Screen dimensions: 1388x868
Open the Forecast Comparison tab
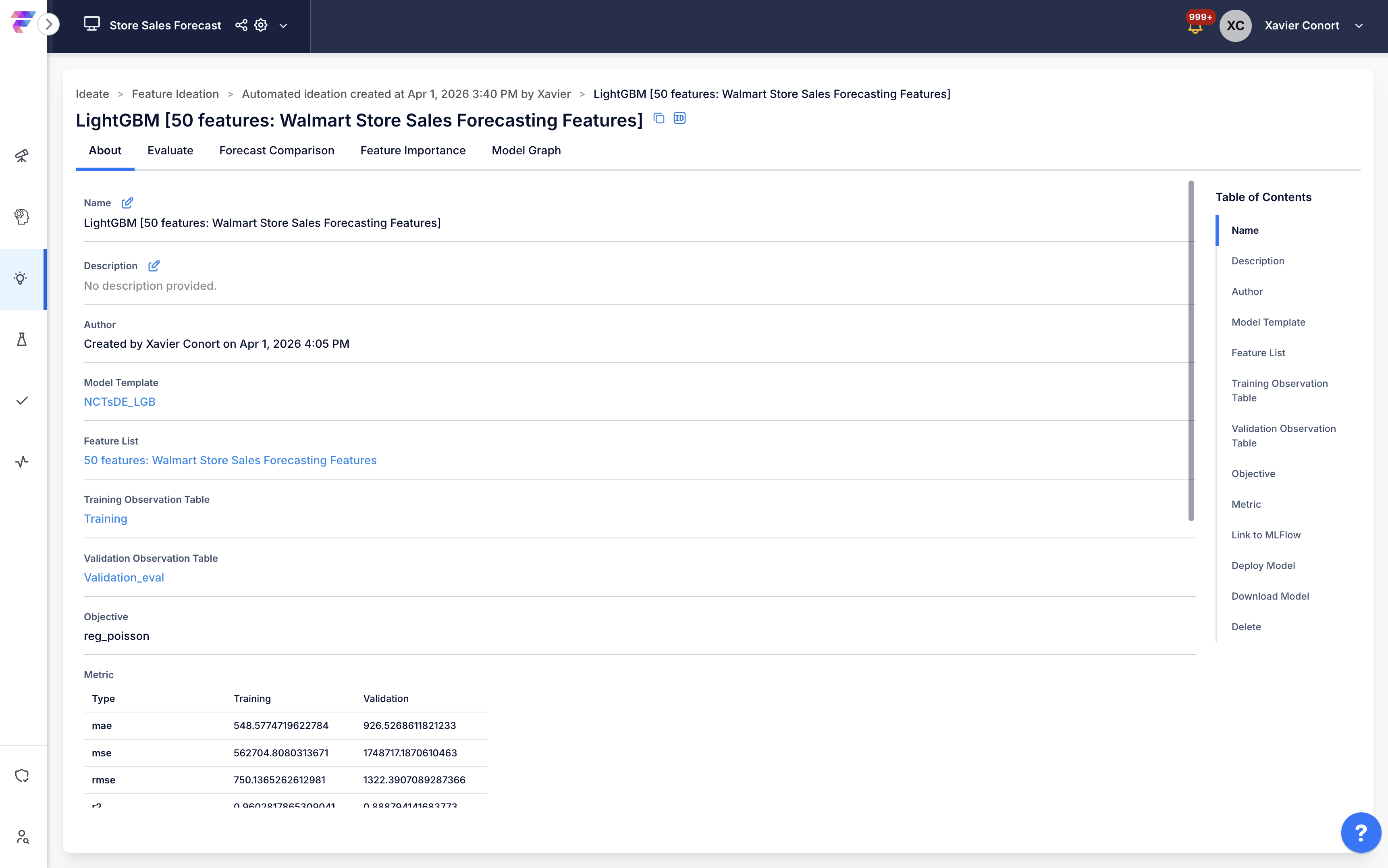[277, 150]
